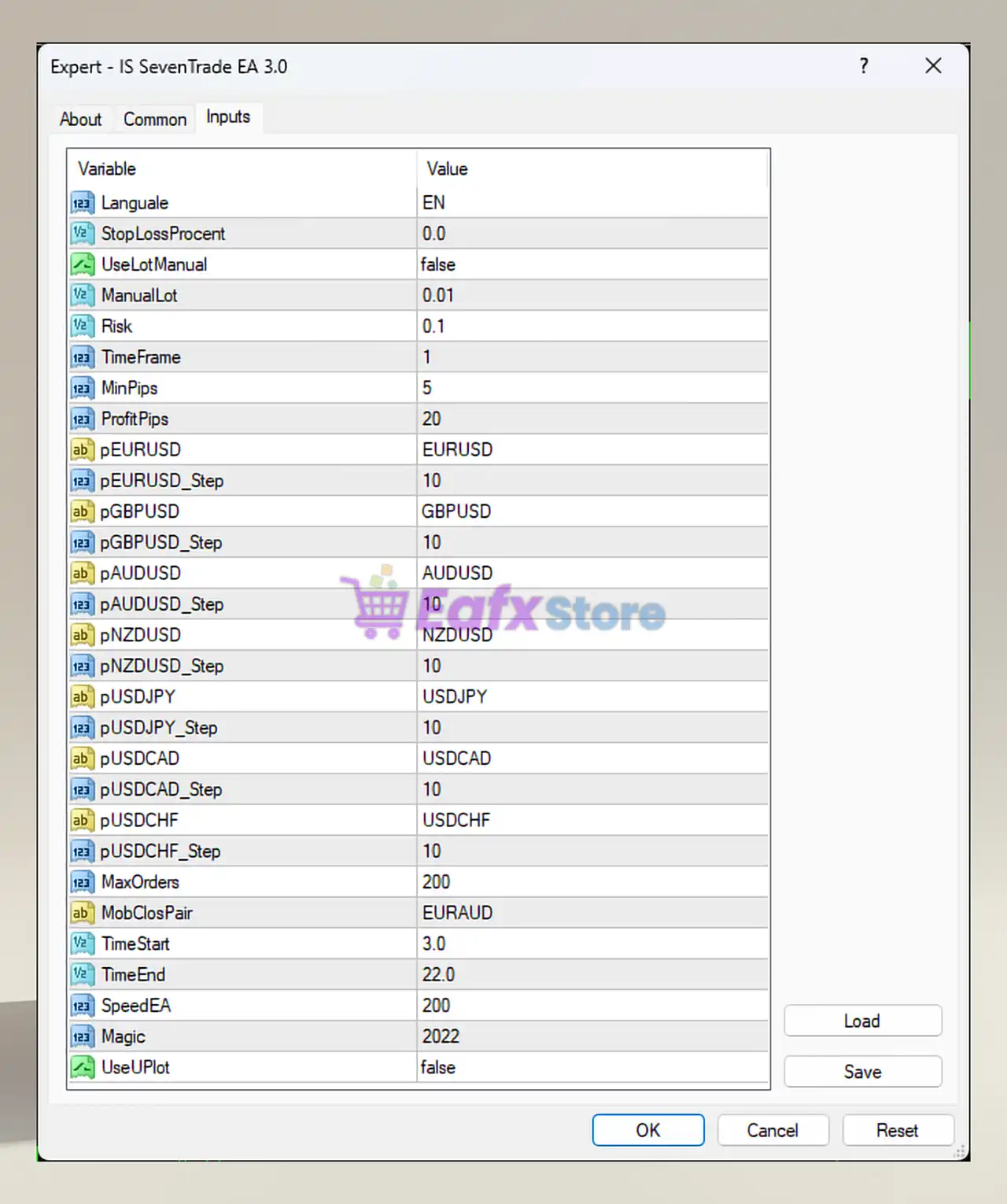The width and height of the screenshot is (1007, 1204).
Task: Click the integer icon beside pNZDUSD_Step
Action: click(x=82, y=666)
